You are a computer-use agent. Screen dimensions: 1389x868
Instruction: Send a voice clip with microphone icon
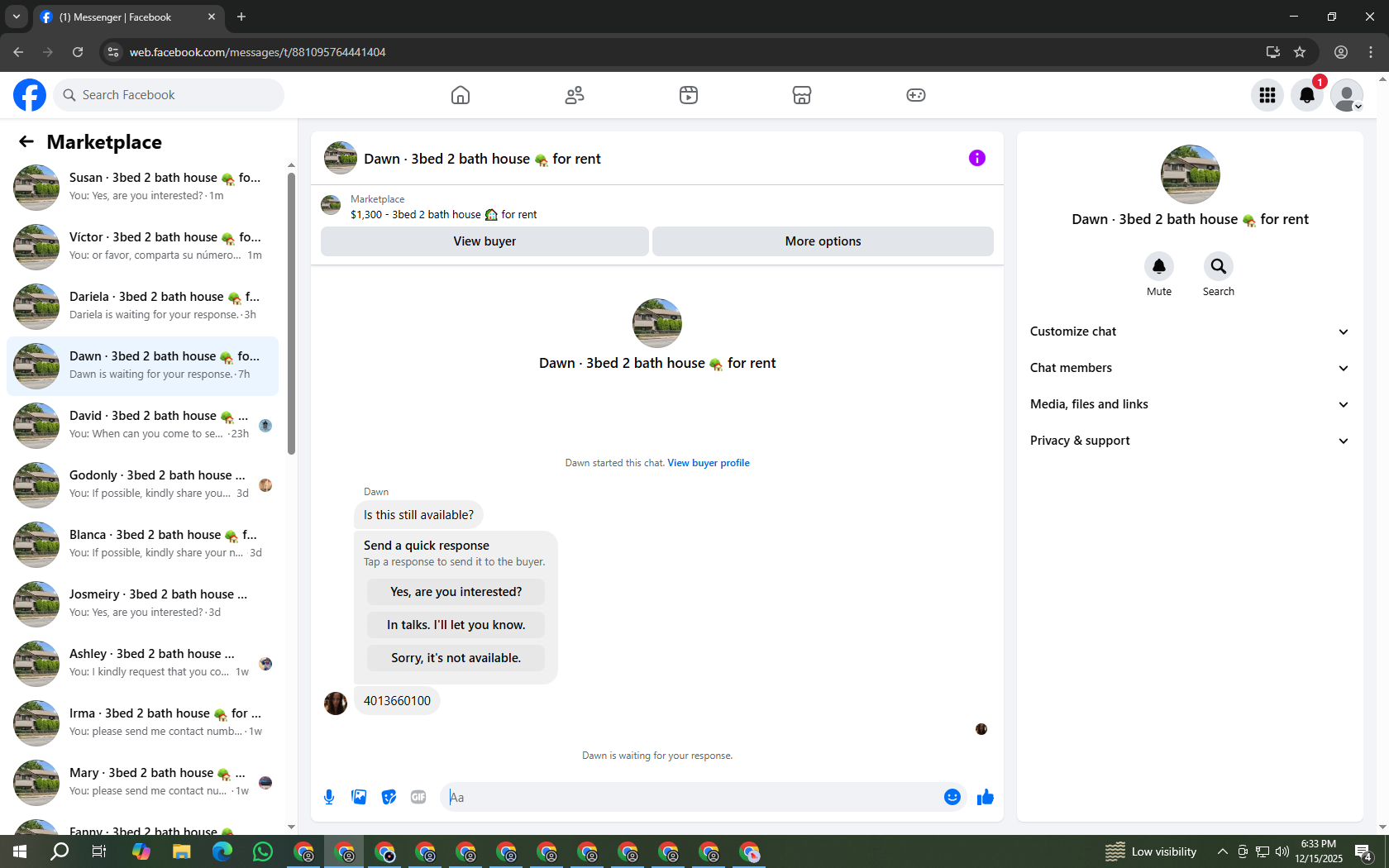[x=329, y=797]
